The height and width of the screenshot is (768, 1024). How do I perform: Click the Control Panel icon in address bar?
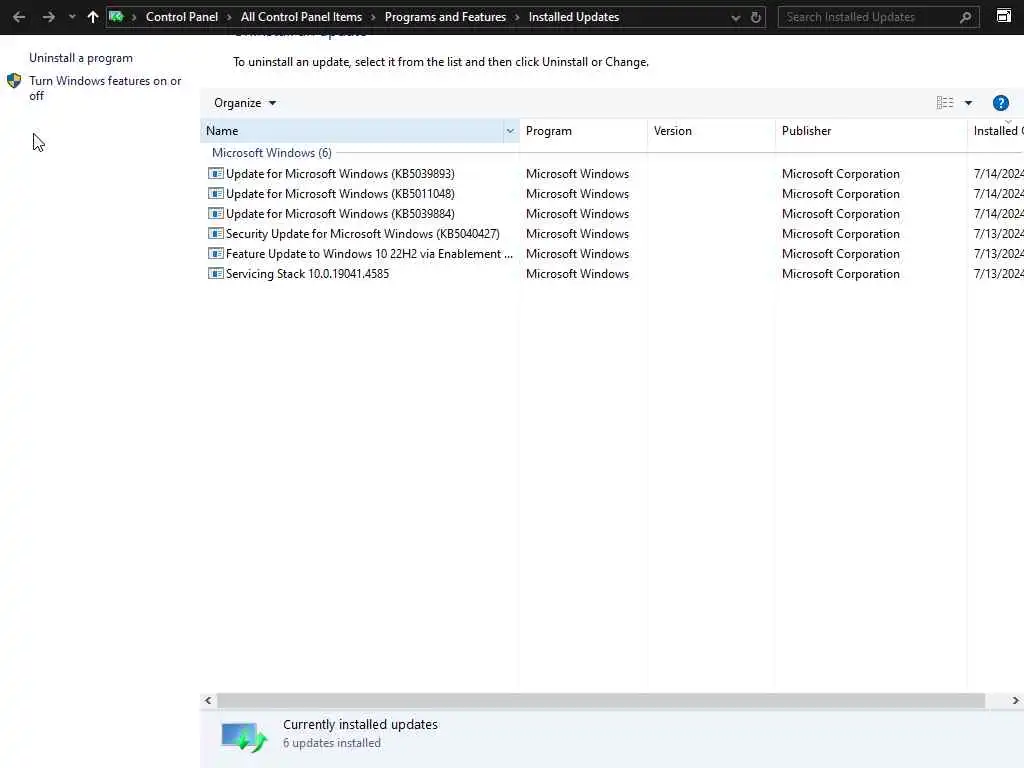116,17
